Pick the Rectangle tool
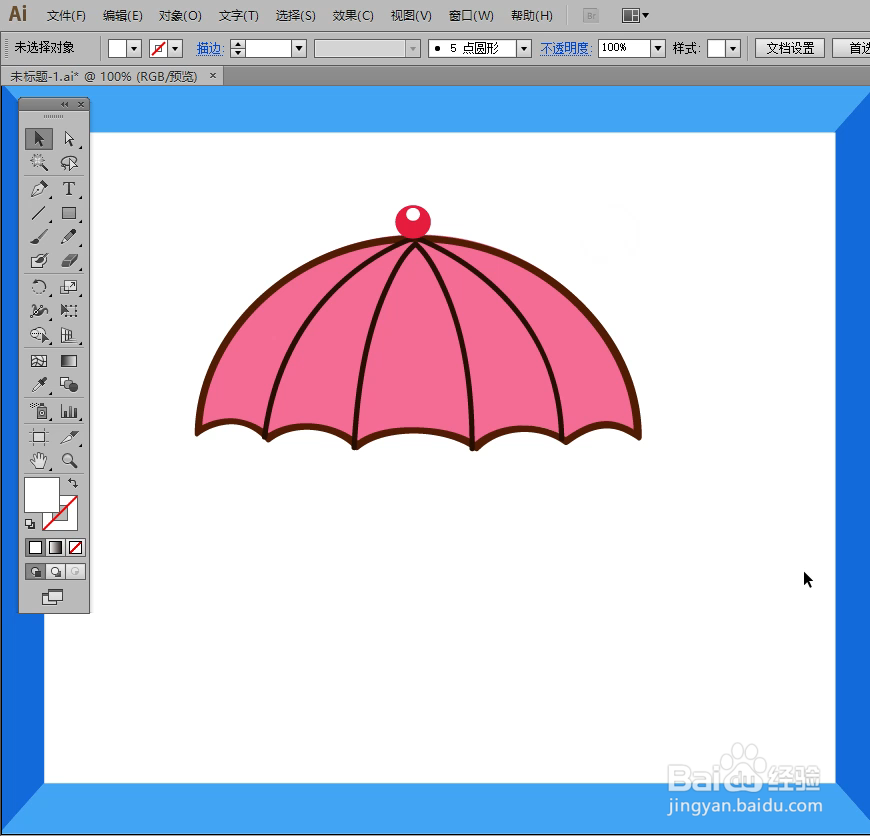Viewport: 870px width, 836px height. coord(69,213)
